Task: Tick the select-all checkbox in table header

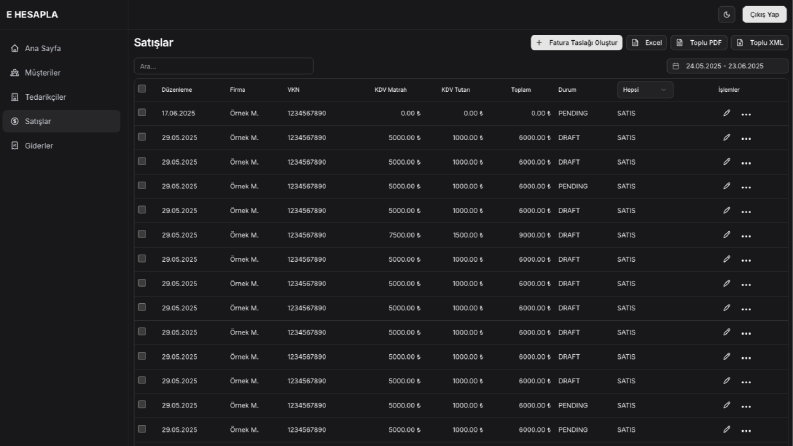Action: pyautogui.click(x=142, y=89)
